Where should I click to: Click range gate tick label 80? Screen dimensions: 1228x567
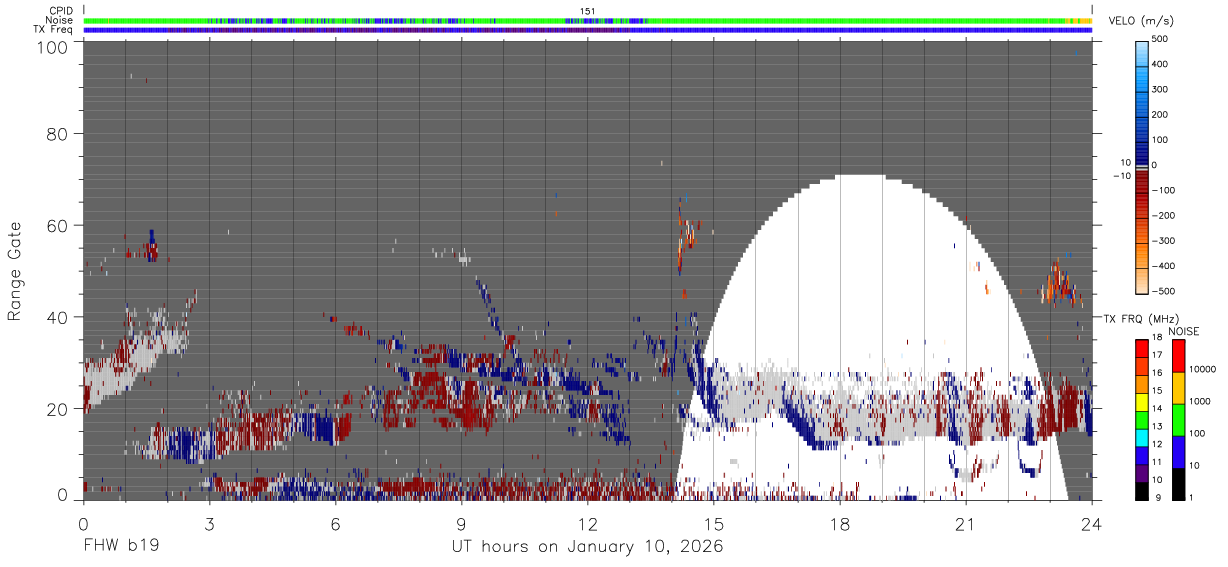(58, 134)
